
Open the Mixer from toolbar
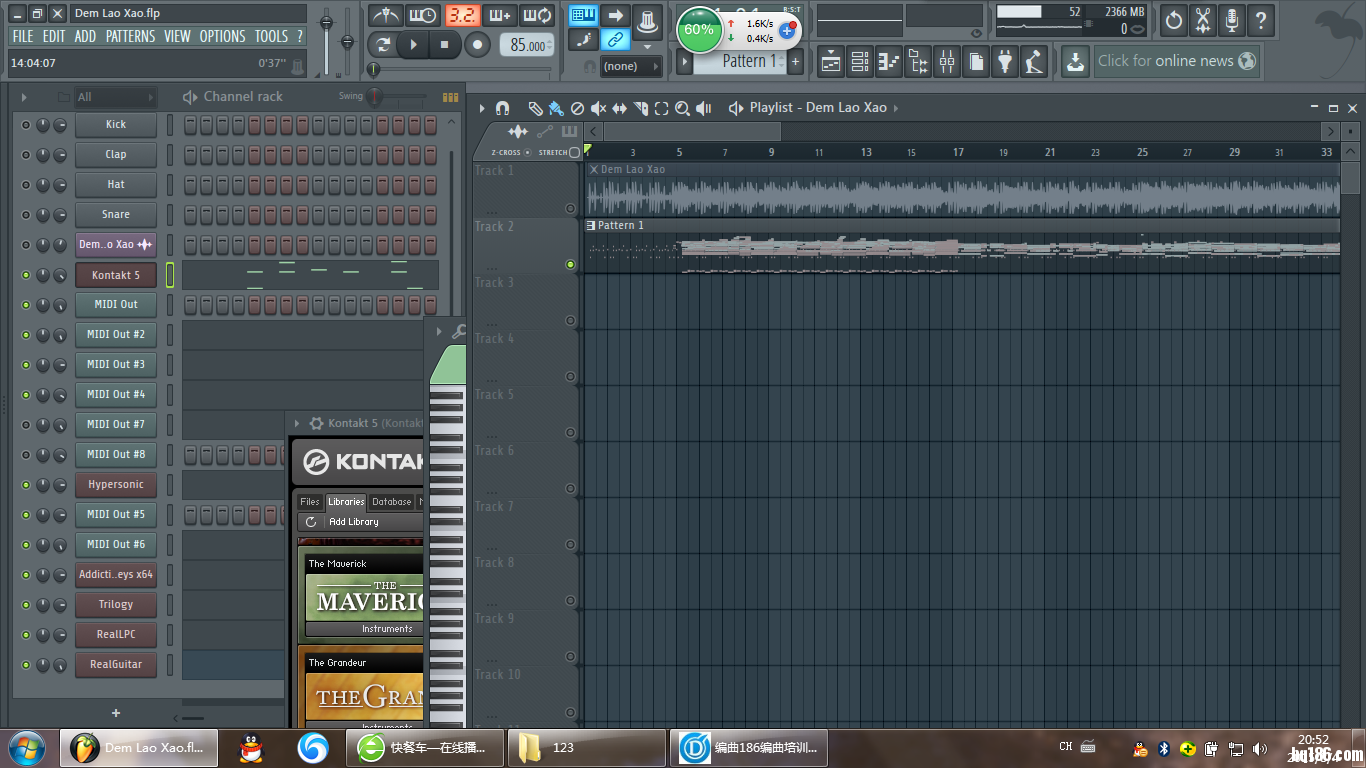947,62
